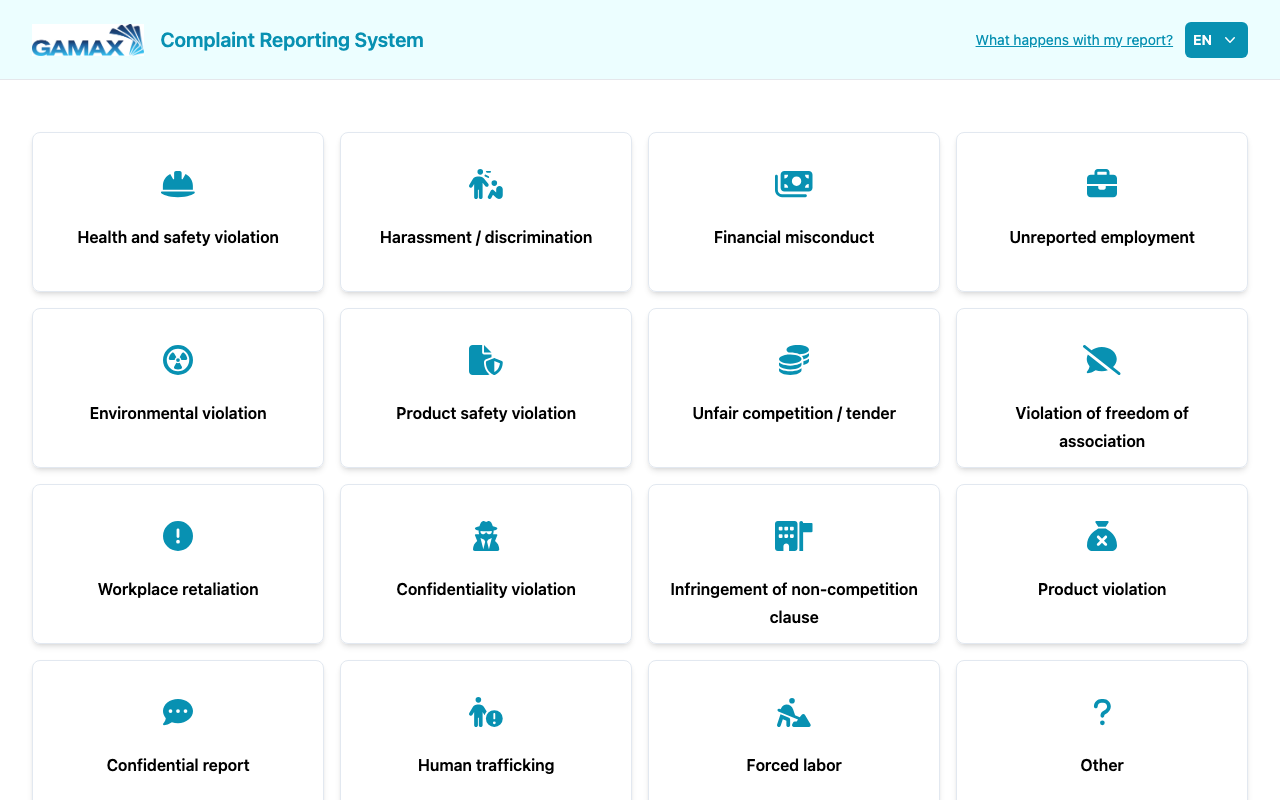
Task: Choose the 'Violation of freedom of association' label
Action: click(1102, 427)
